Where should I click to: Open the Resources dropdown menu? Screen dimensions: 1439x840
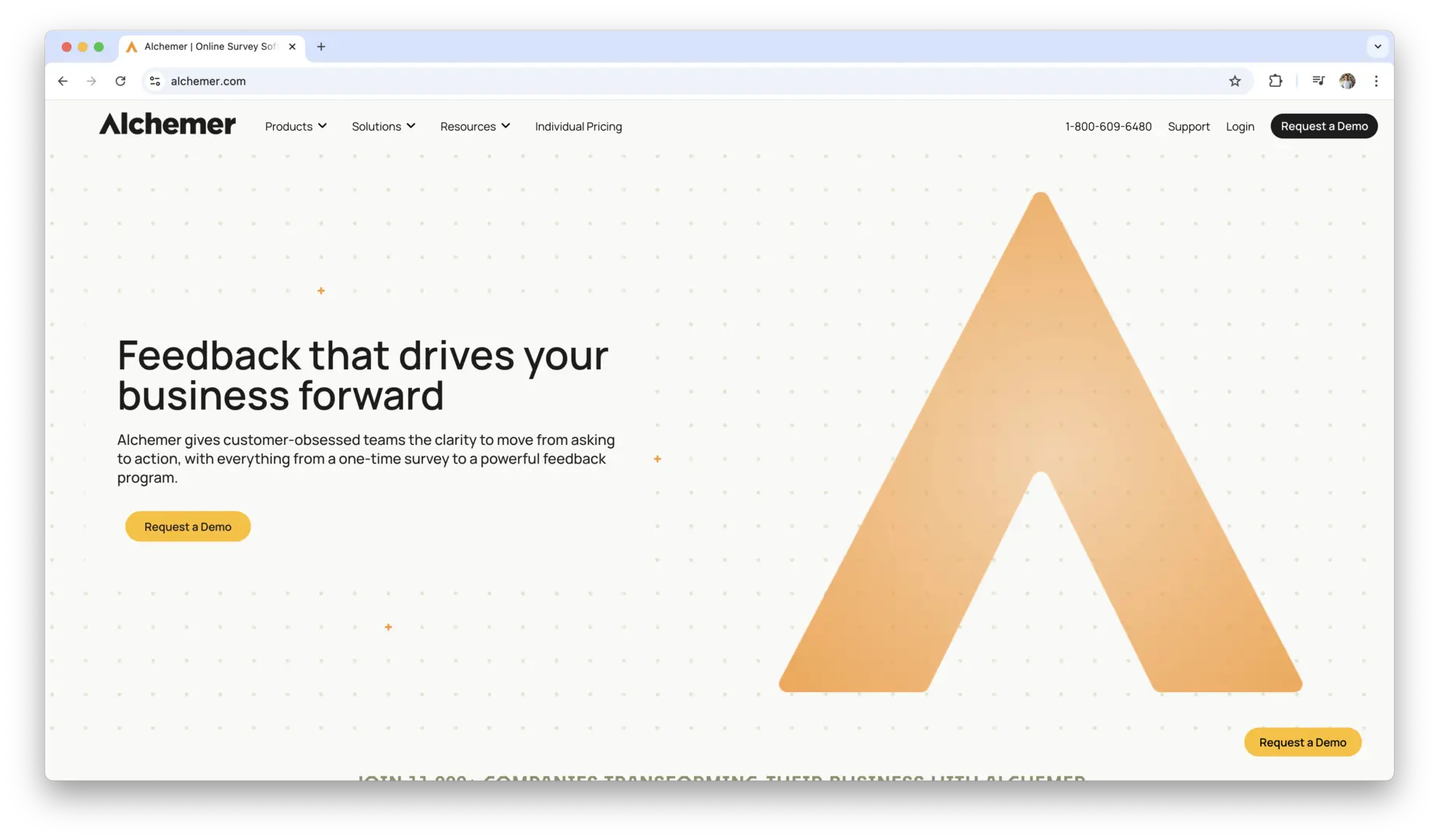coord(474,127)
